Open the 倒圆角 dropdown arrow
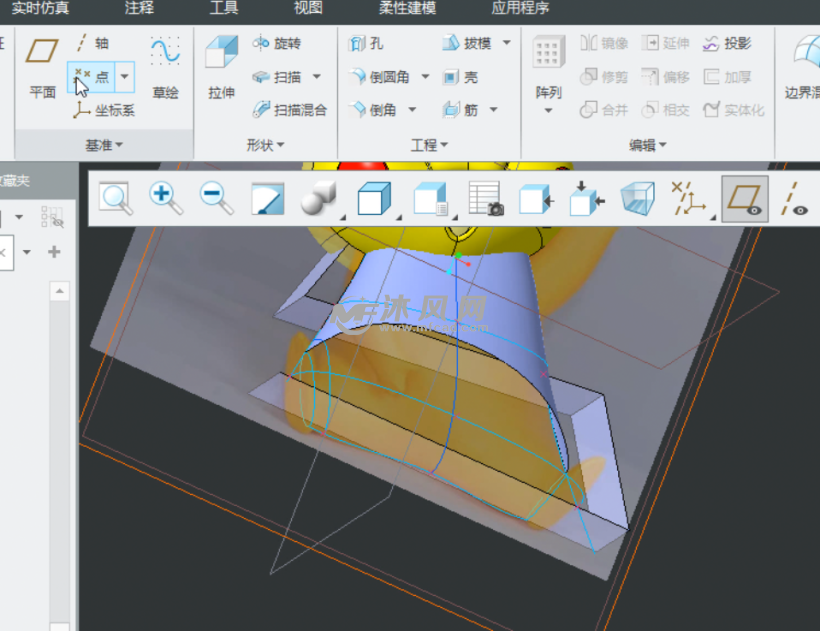Screen dimensions: 820x631 [425, 77]
